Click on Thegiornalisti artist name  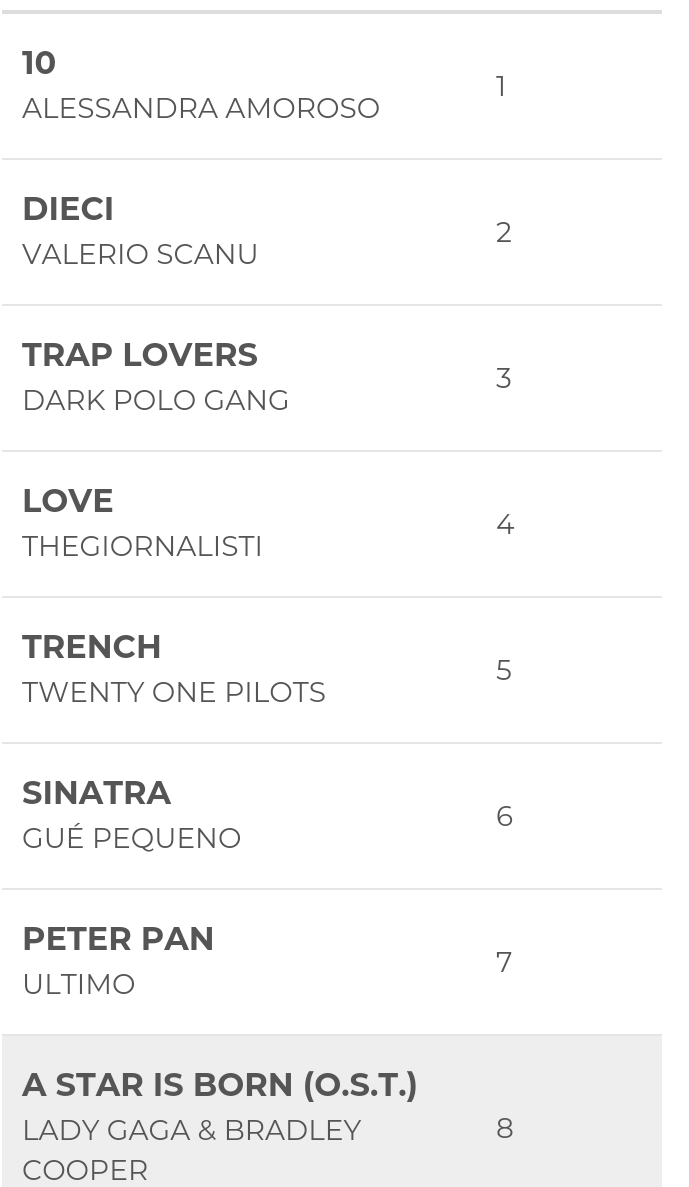click(x=142, y=546)
